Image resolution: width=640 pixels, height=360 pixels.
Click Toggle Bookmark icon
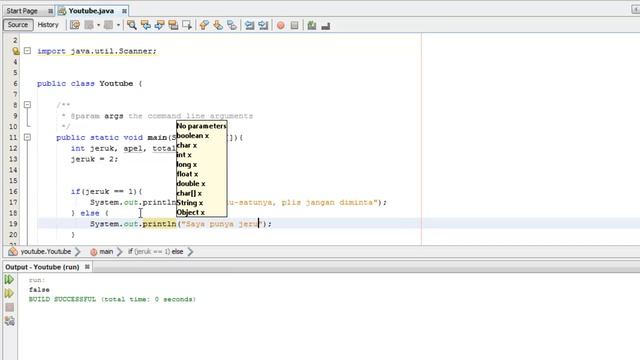click(232, 25)
